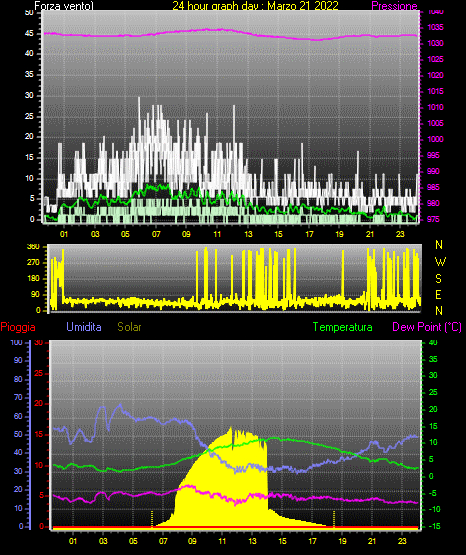Click the S direction marker beside wind chart
Viewport: 466px width, 555px height.
click(x=438, y=279)
